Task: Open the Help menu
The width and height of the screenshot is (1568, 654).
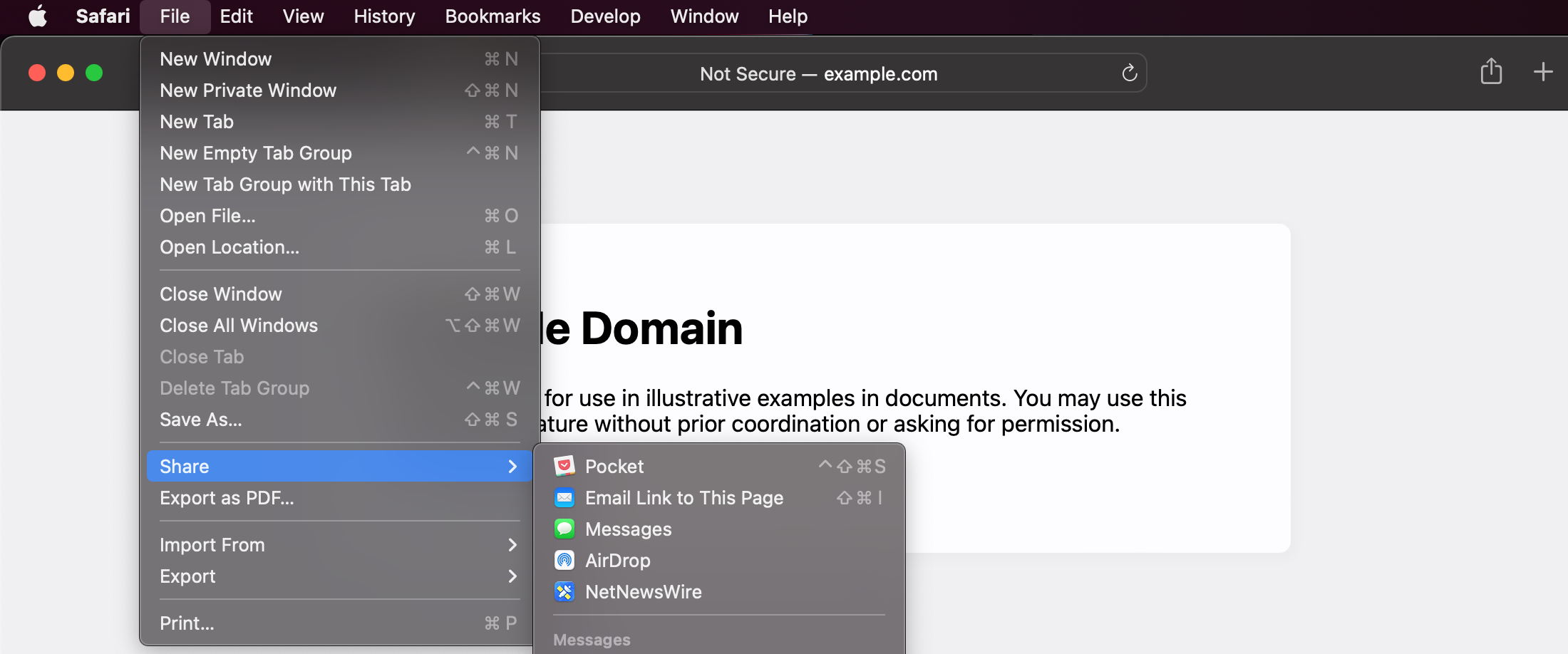Action: pyautogui.click(x=788, y=16)
